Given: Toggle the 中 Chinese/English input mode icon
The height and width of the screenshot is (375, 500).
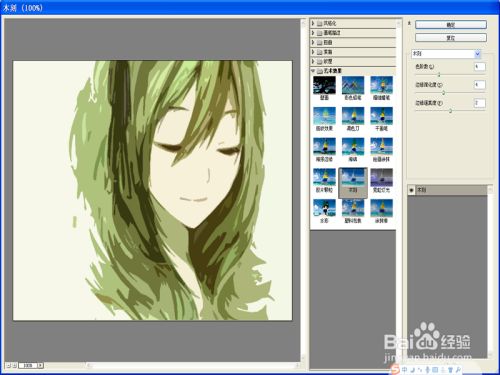Looking at the screenshot, I should (x=404, y=369).
